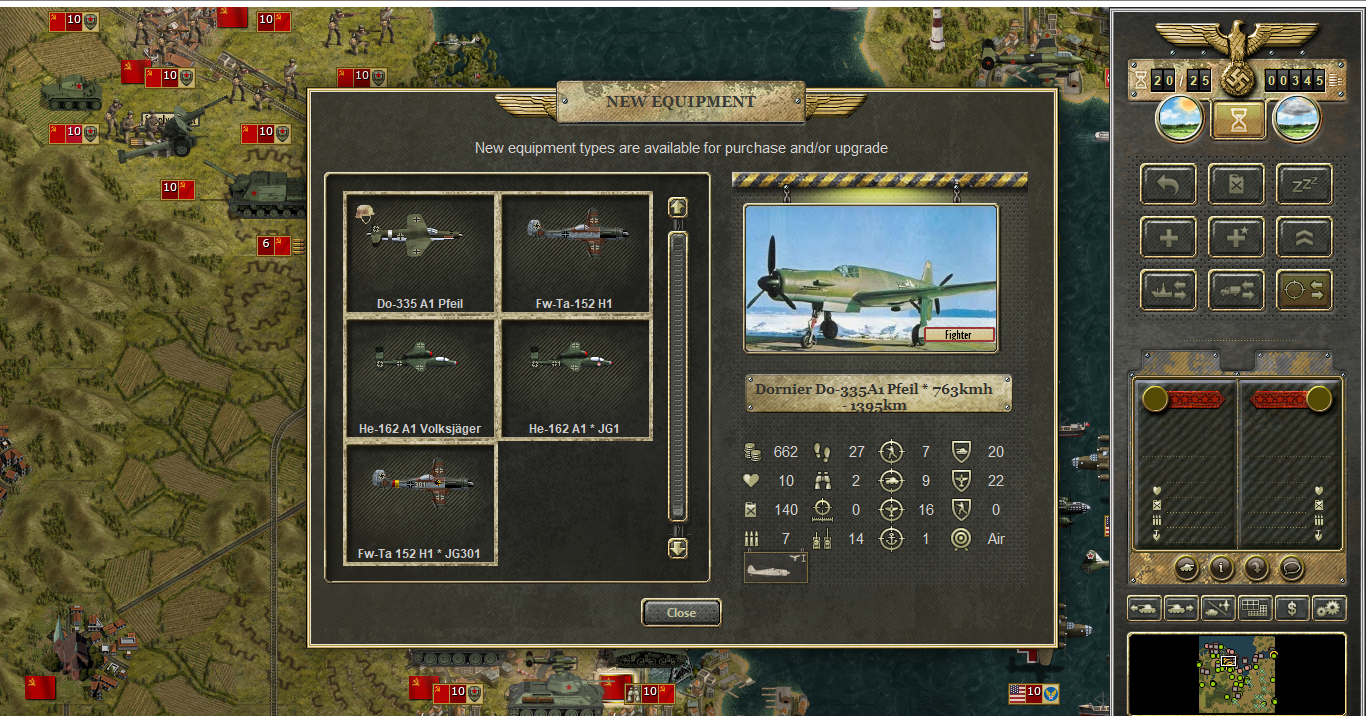Click the range crosshair-ruler icon
This screenshot has width=1366, height=716.
[x=824, y=509]
